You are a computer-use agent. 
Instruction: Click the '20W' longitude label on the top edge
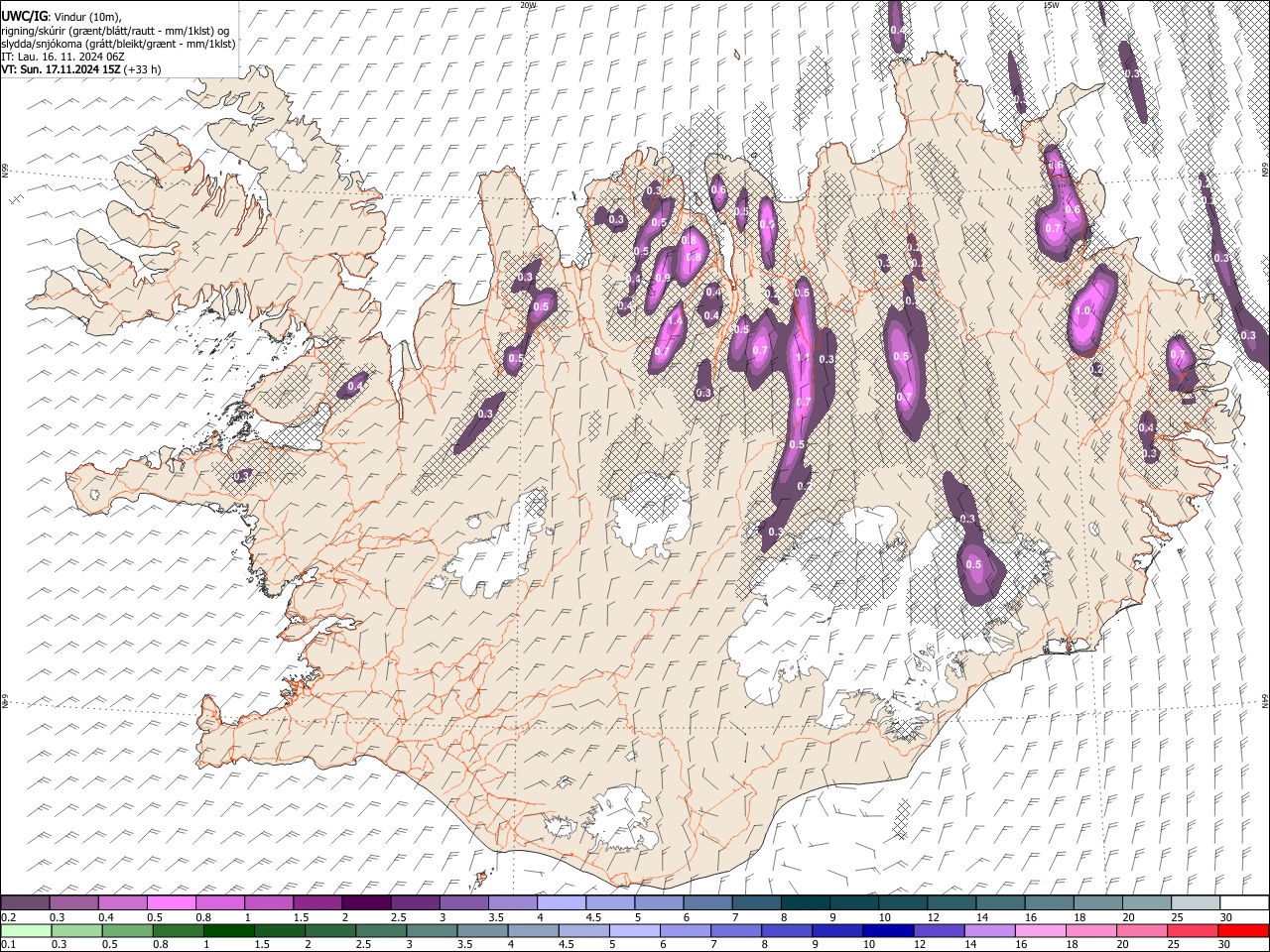click(529, 5)
